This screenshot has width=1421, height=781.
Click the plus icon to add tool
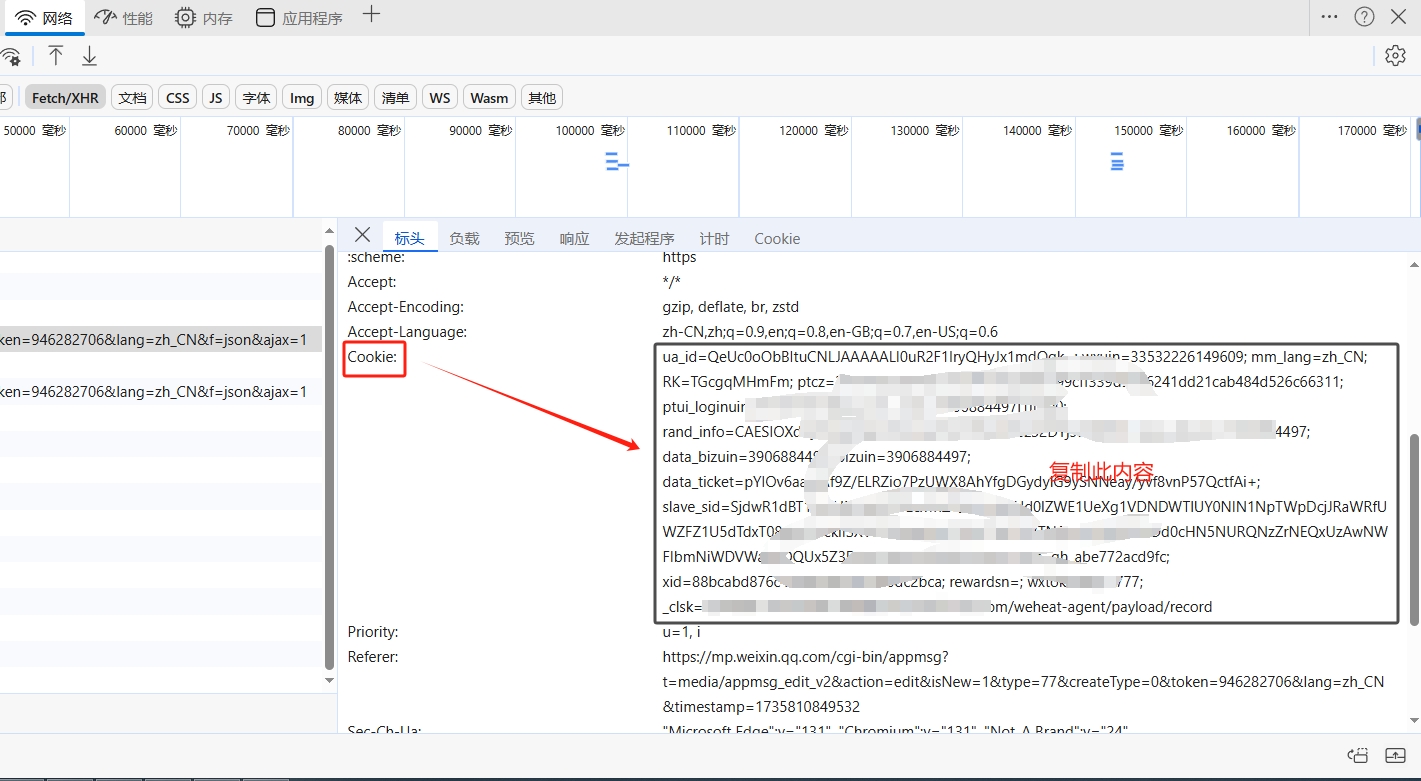pos(371,14)
